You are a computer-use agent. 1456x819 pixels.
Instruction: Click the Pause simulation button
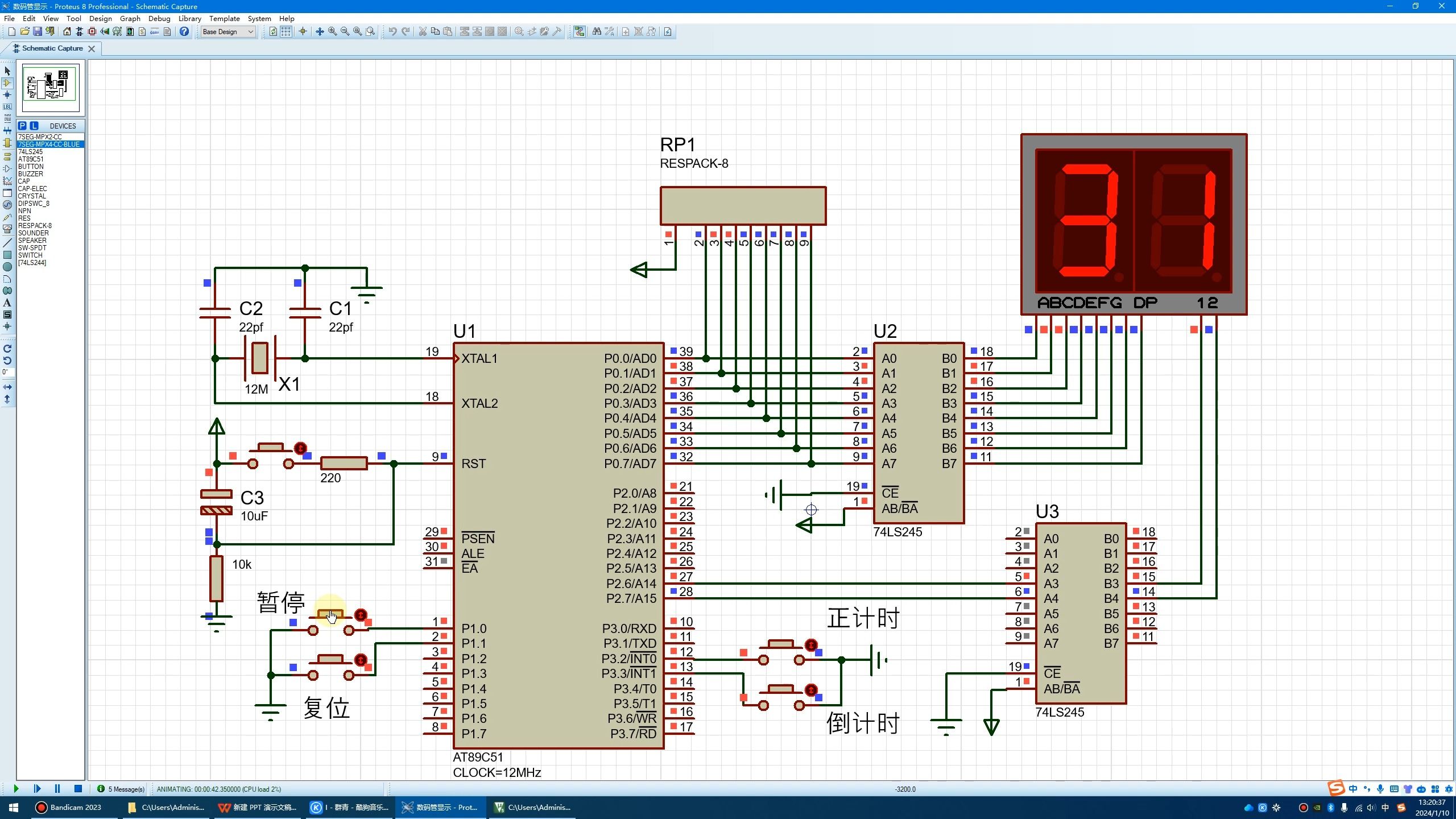click(x=56, y=789)
